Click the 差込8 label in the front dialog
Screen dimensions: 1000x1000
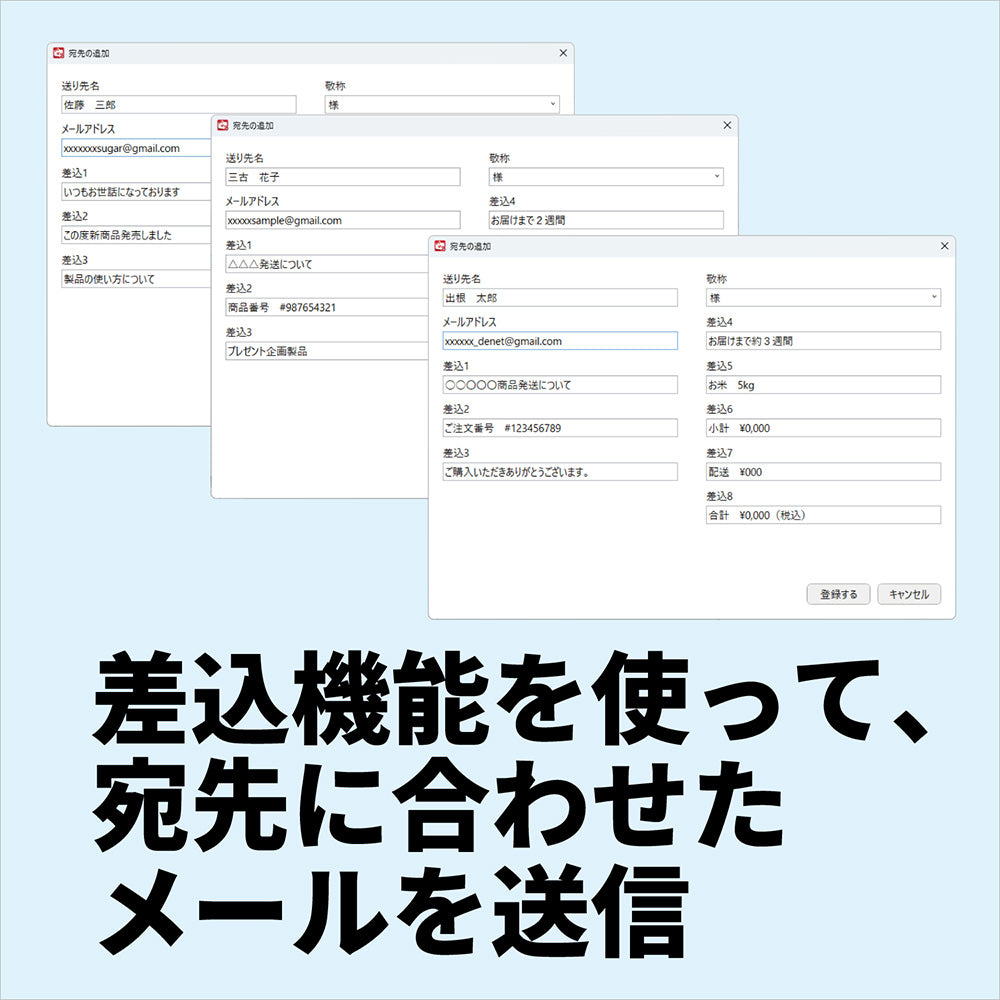pyautogui.click(x=719, y=496)
